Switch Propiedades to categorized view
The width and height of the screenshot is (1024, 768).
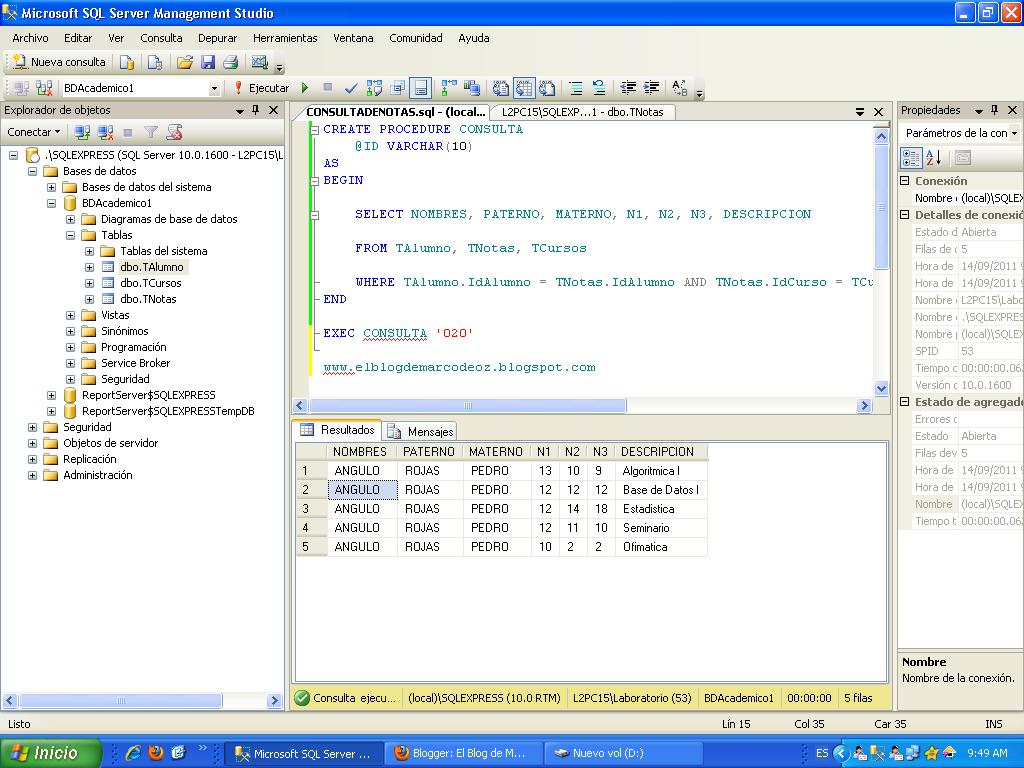(911, 157)
